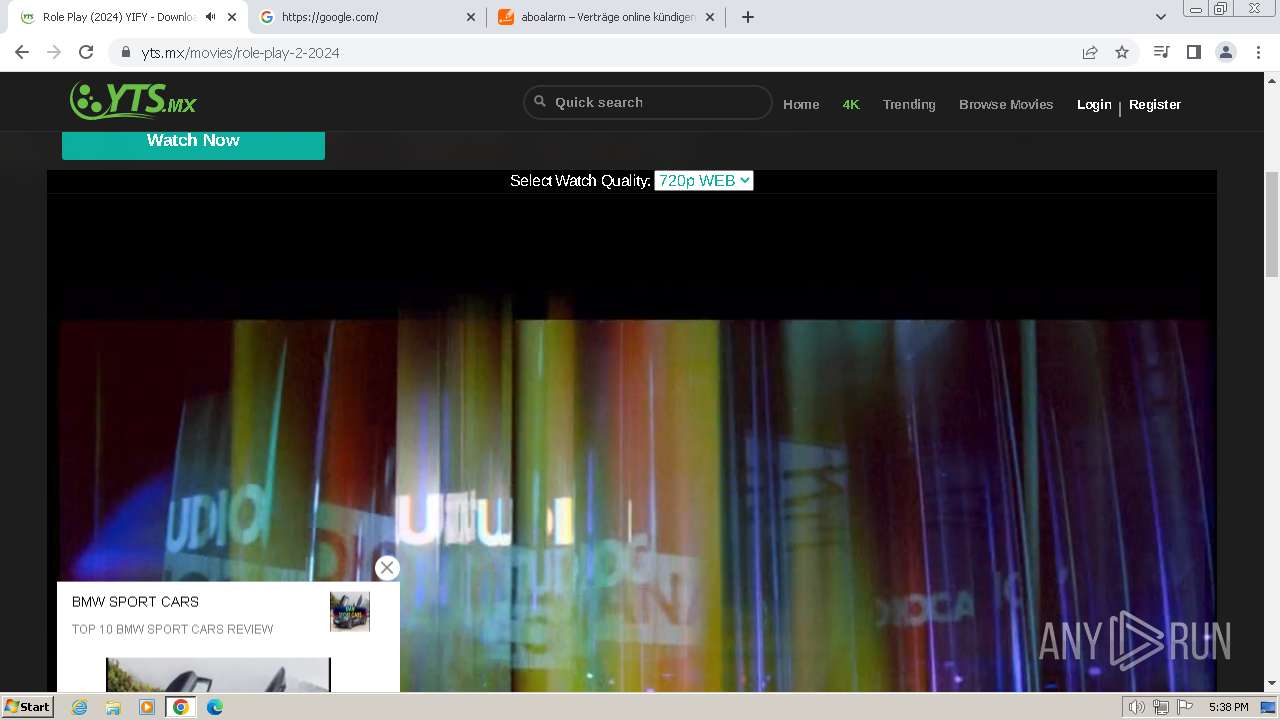Click scrollbar down arrow
Image resolution: width=1280 pixels, height=720 pixels.
click(1272, 684)
